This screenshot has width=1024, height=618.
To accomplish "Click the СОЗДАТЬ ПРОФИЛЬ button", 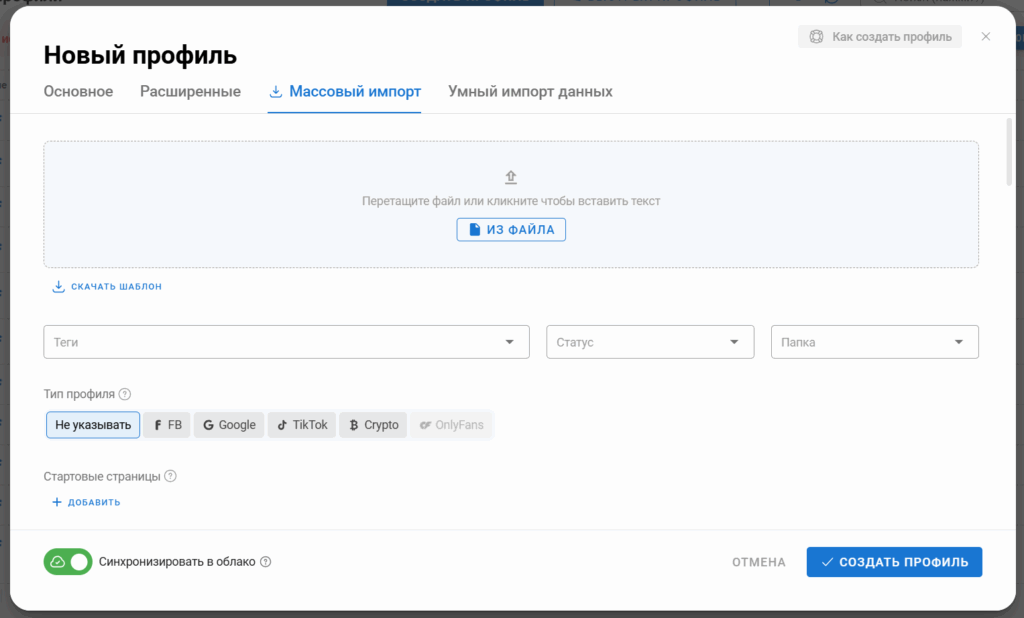I will coord(894,562).
